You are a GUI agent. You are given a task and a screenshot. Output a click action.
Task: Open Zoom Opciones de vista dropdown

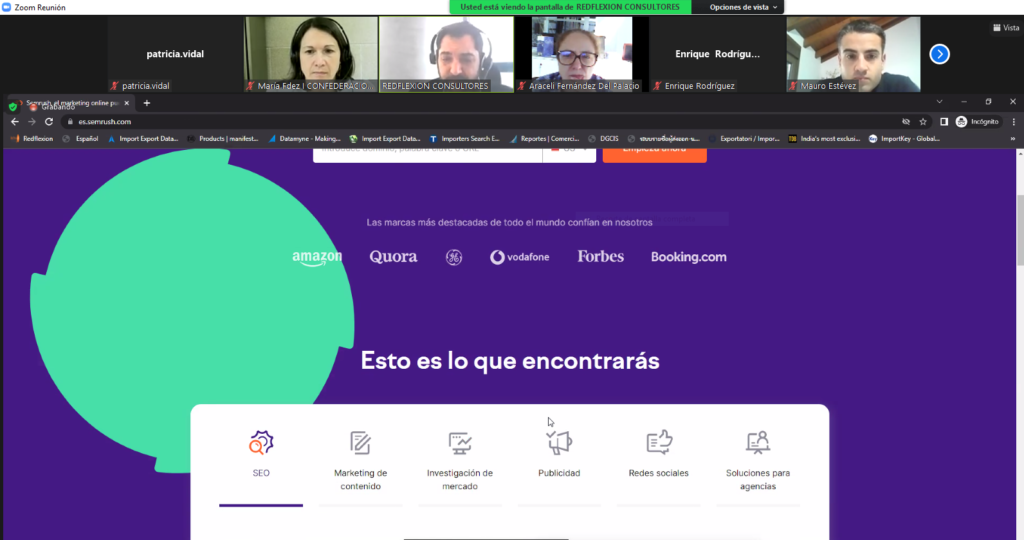tap(743, 7)
